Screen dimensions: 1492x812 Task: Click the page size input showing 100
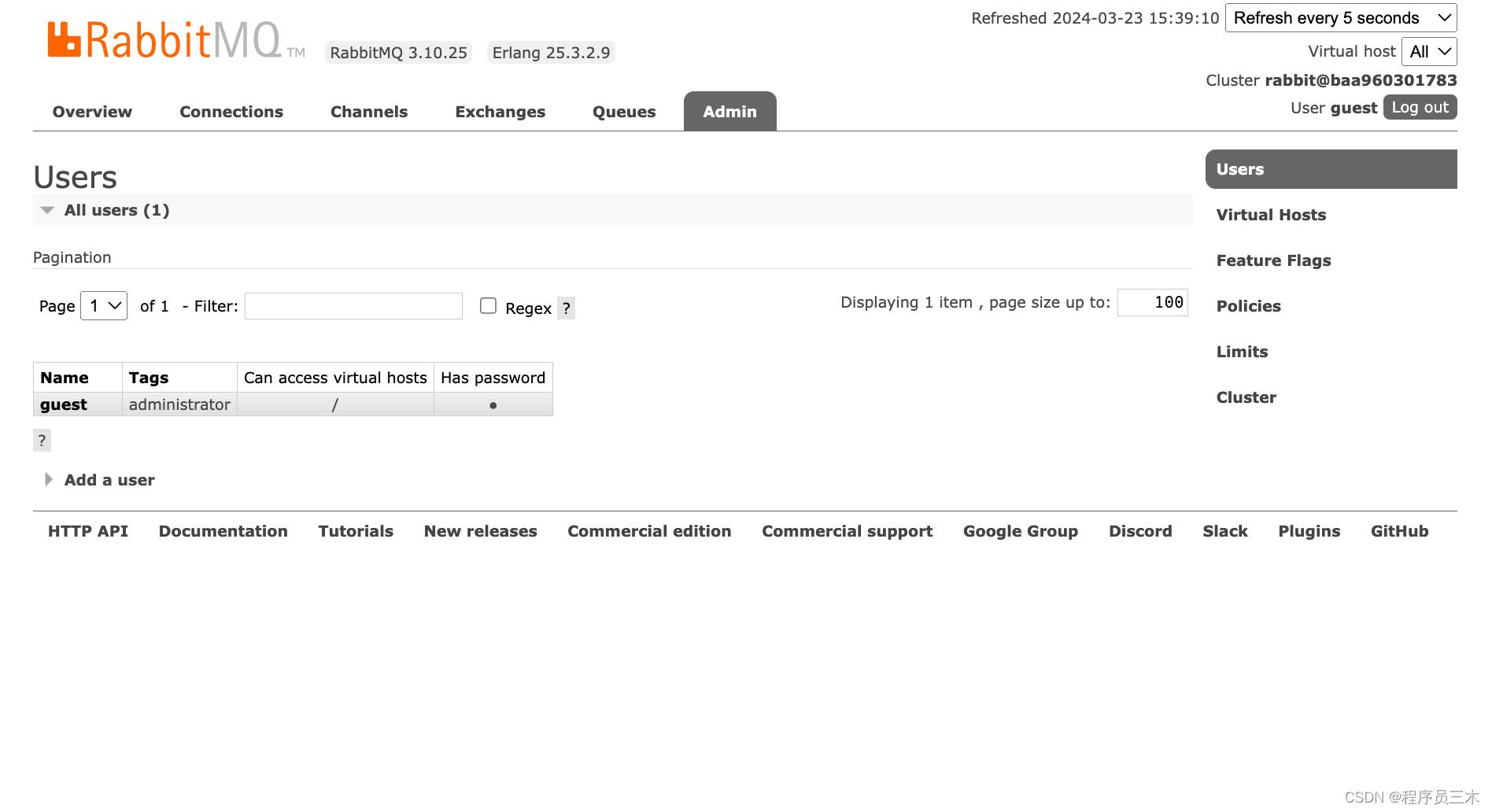(1152, 302)
